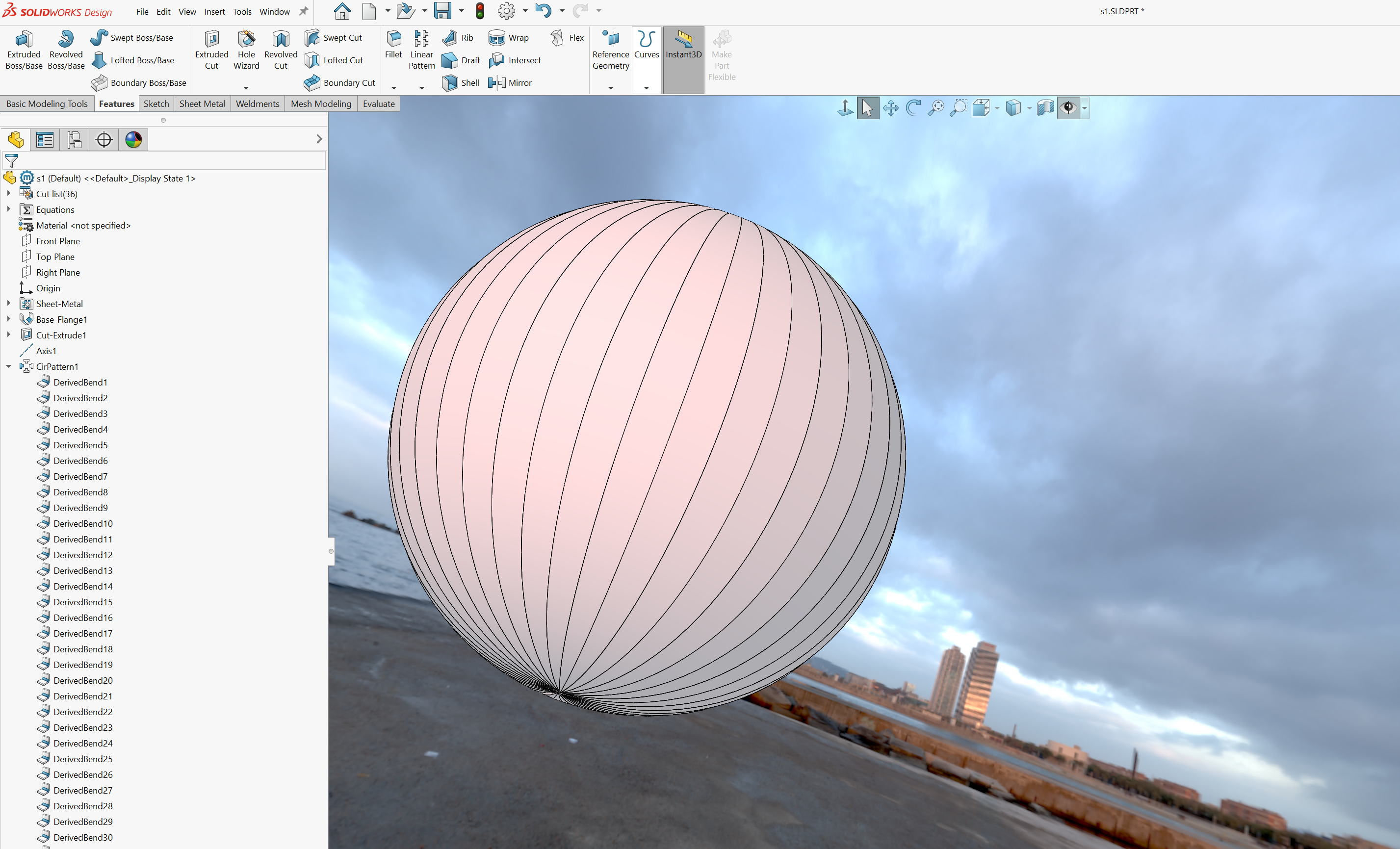Switch to the Sheet Metal tab
The height and width of the screenshot is (849, 1400).
[202, 103]
